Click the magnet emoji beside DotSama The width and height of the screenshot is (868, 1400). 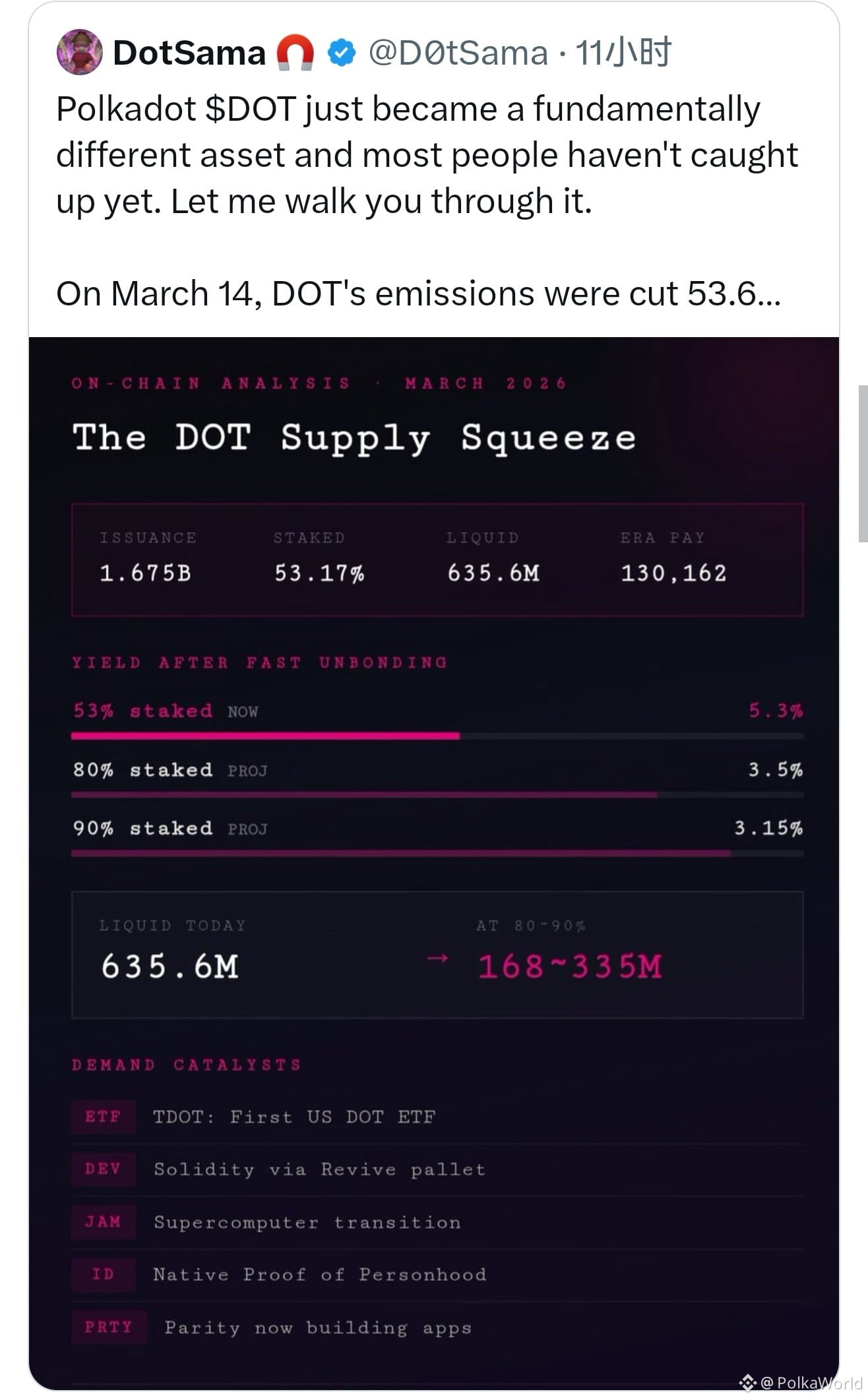click(x=295, y=53)
